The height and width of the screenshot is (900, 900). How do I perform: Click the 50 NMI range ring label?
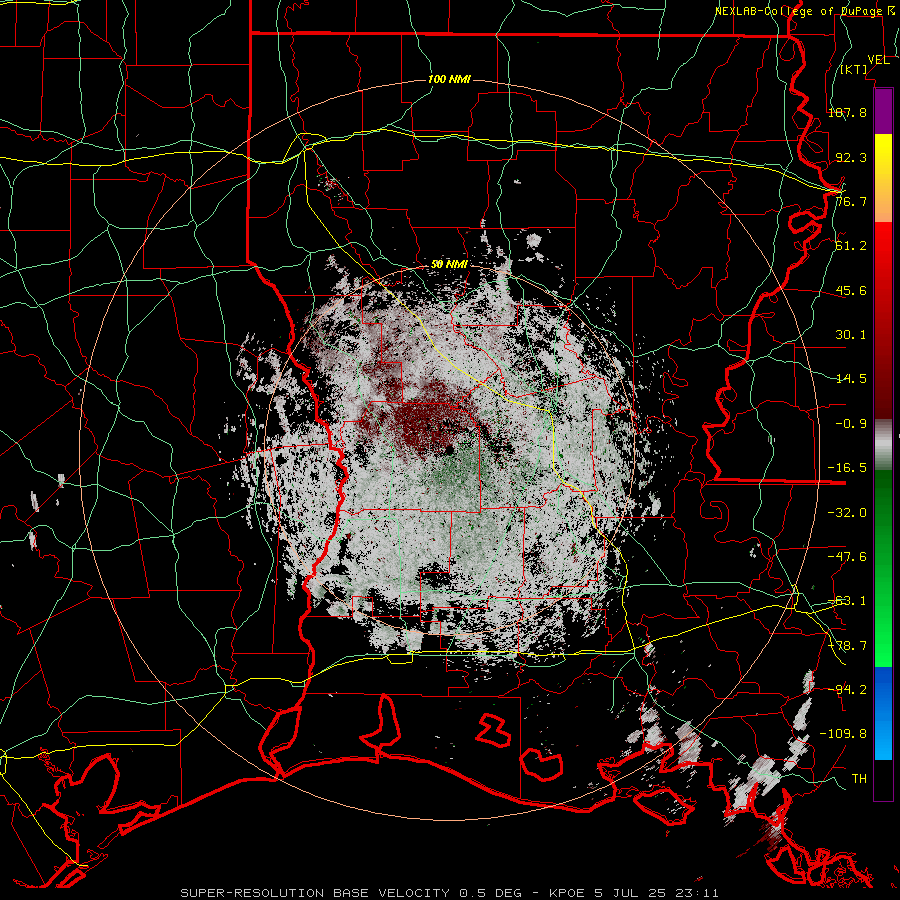coord(449,264)
